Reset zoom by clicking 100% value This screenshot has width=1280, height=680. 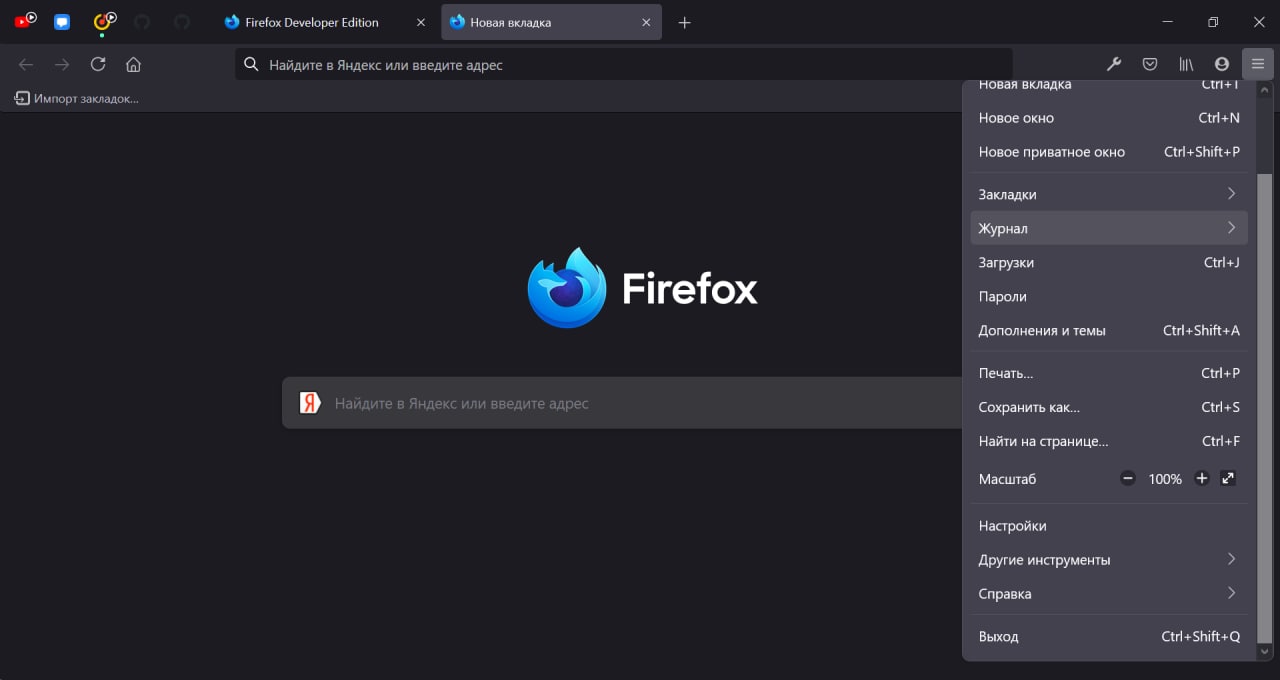[x=1165, y=479]
